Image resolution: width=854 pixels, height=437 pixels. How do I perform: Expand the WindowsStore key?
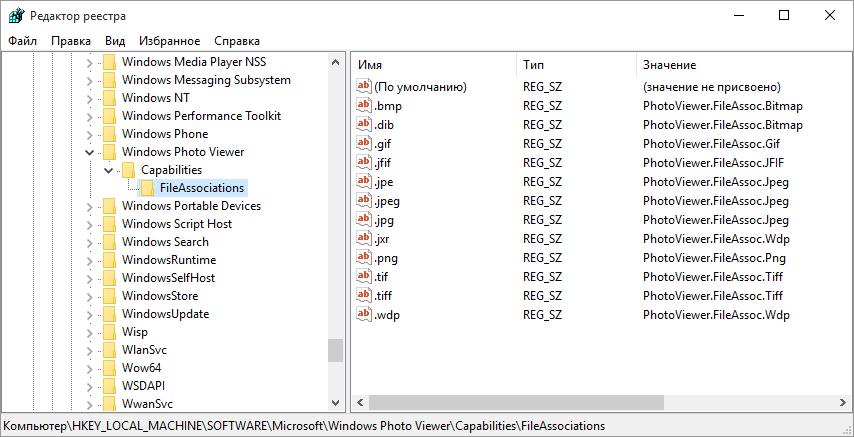pyautogui.click(x=90, y=296)
